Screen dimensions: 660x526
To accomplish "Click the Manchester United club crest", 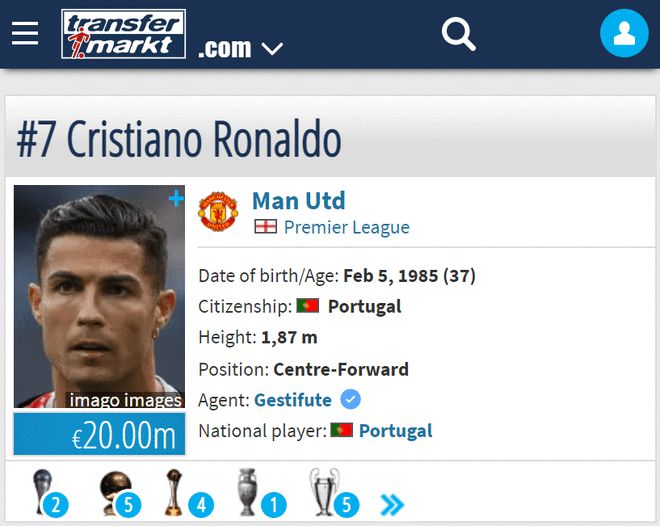I will (x=218, y=211).
